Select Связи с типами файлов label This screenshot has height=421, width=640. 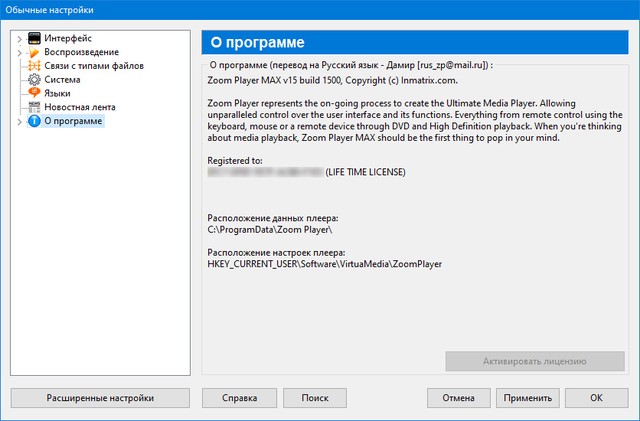click(94, 66)
